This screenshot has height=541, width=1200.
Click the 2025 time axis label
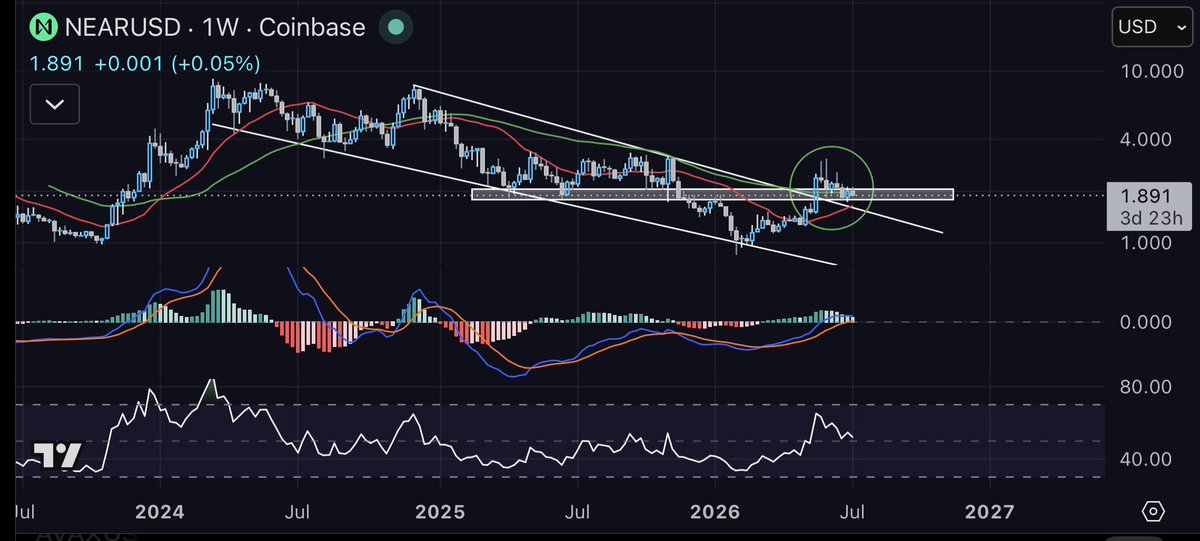pyautogui.click(x=439, y=512)
